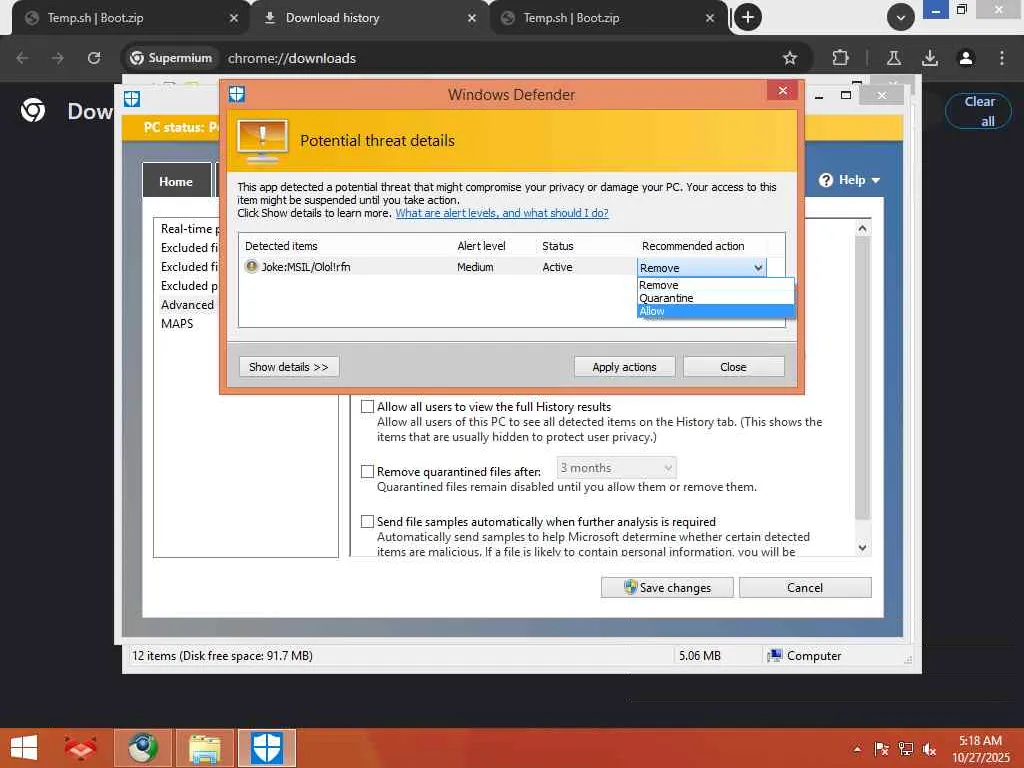
Task: Open the Recommended action combo box
Action: (701, 268)
